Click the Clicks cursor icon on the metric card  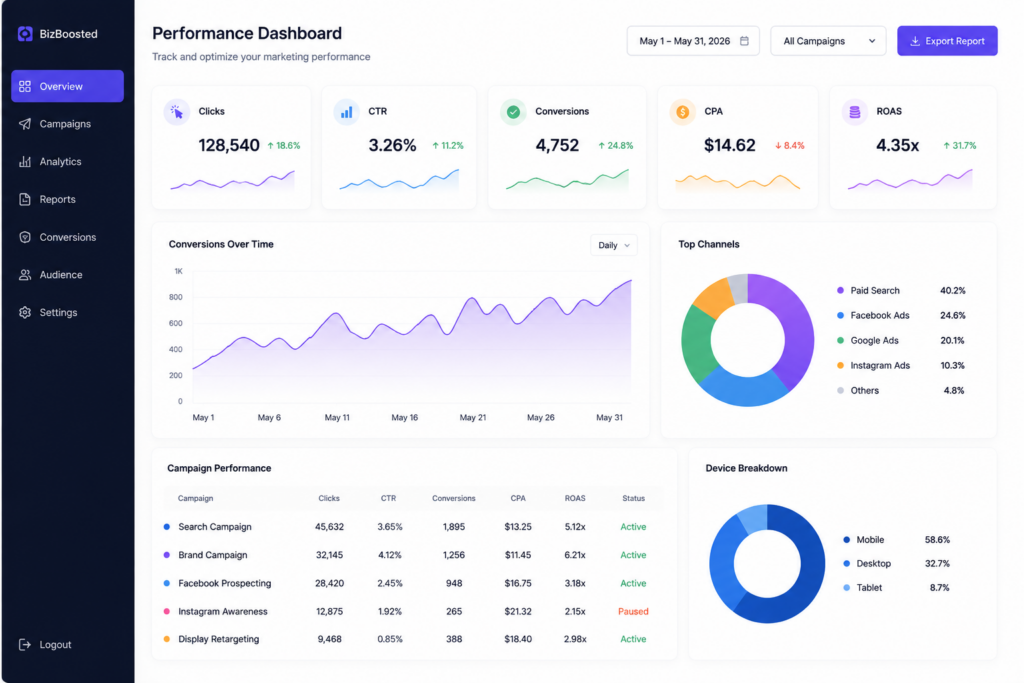click(176, 112)
